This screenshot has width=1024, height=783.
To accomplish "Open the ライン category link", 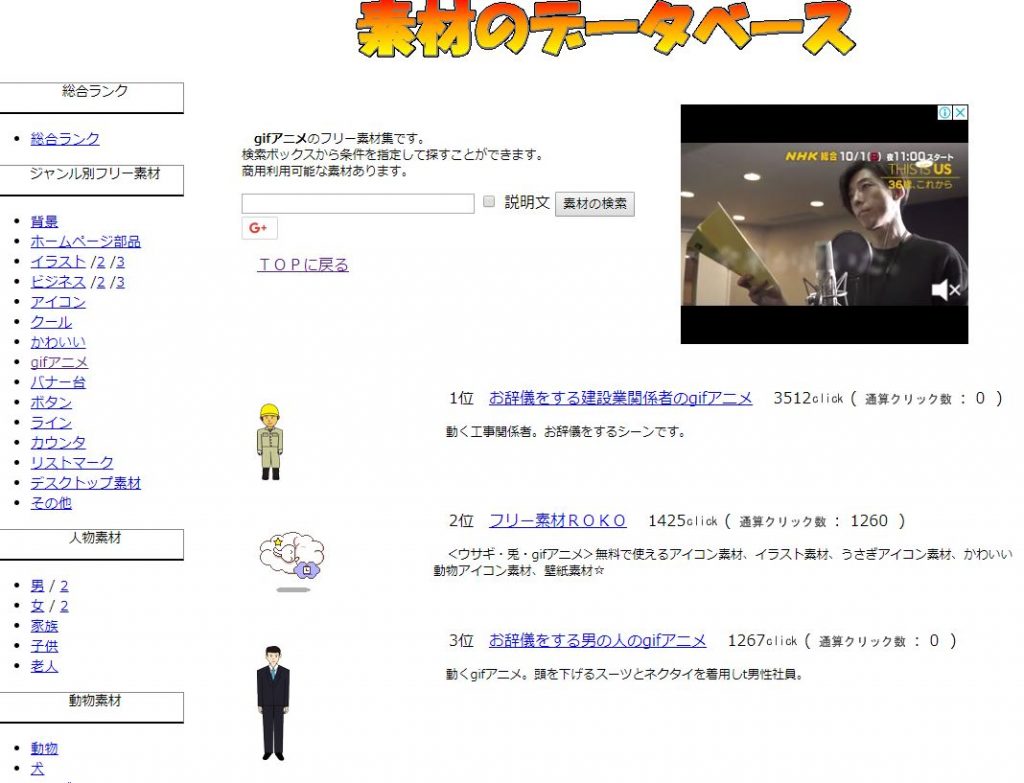I will pos(51,423).
